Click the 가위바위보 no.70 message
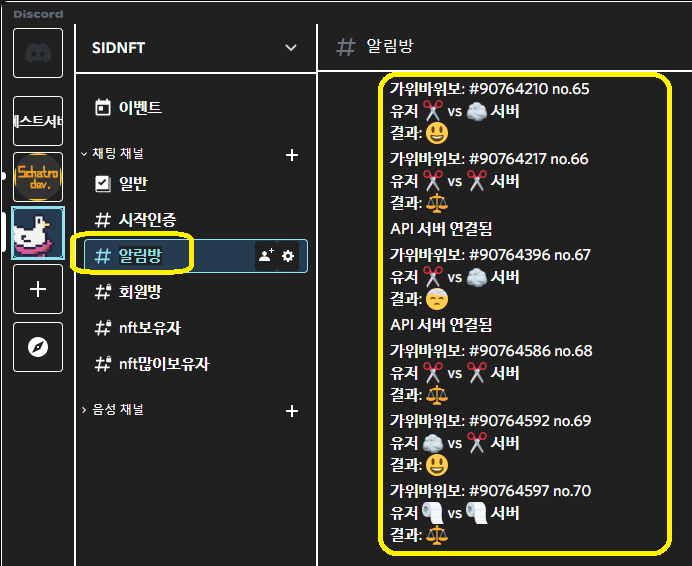692x566 pixels. (x=490, y=513)
